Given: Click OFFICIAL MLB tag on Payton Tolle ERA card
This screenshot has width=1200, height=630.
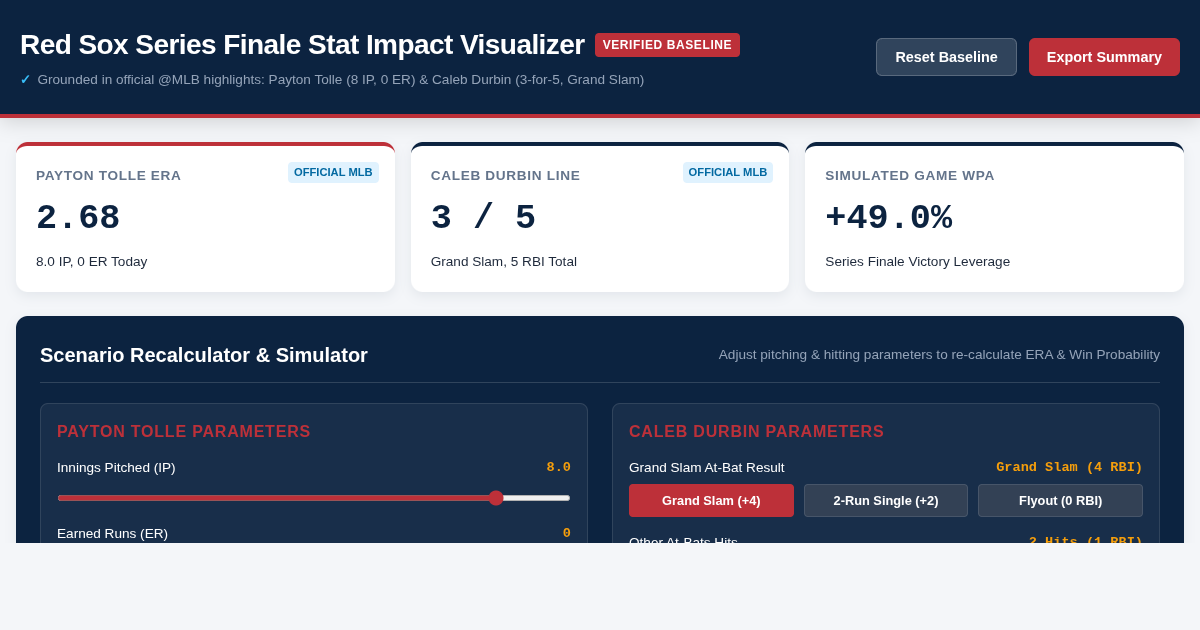Looking at the screenshot, I should [333, 172].
